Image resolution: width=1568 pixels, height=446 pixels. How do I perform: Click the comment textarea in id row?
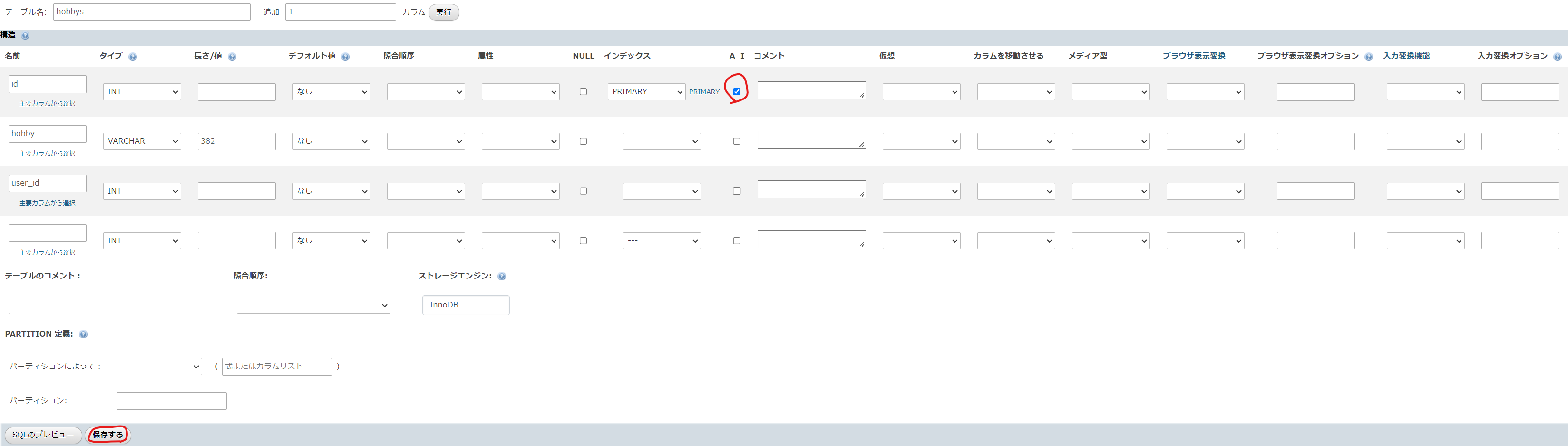pyautogui.click(x=811, y=90)
